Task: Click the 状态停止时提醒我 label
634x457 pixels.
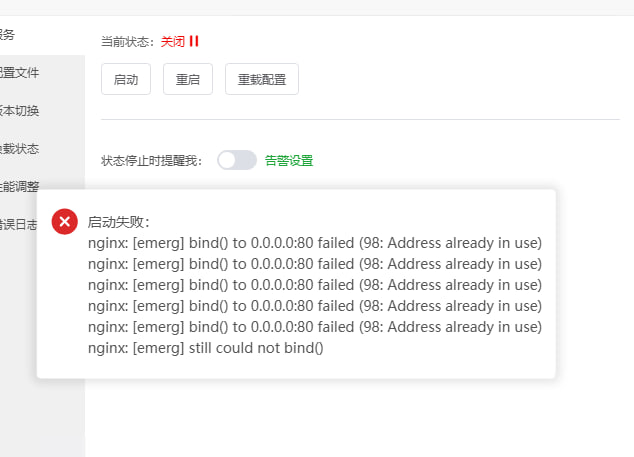Action: pos(151,161)
